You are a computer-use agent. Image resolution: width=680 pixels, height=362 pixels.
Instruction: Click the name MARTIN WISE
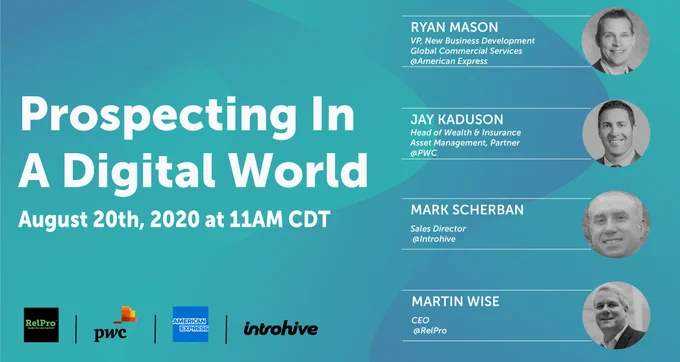[455, 301]
